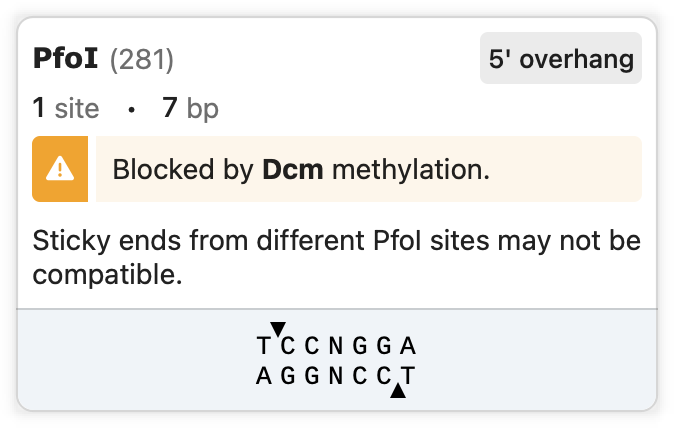Click the bottom strand cut marker triangle
Viewport: 674px width, 428px height.
pos(399,393)
